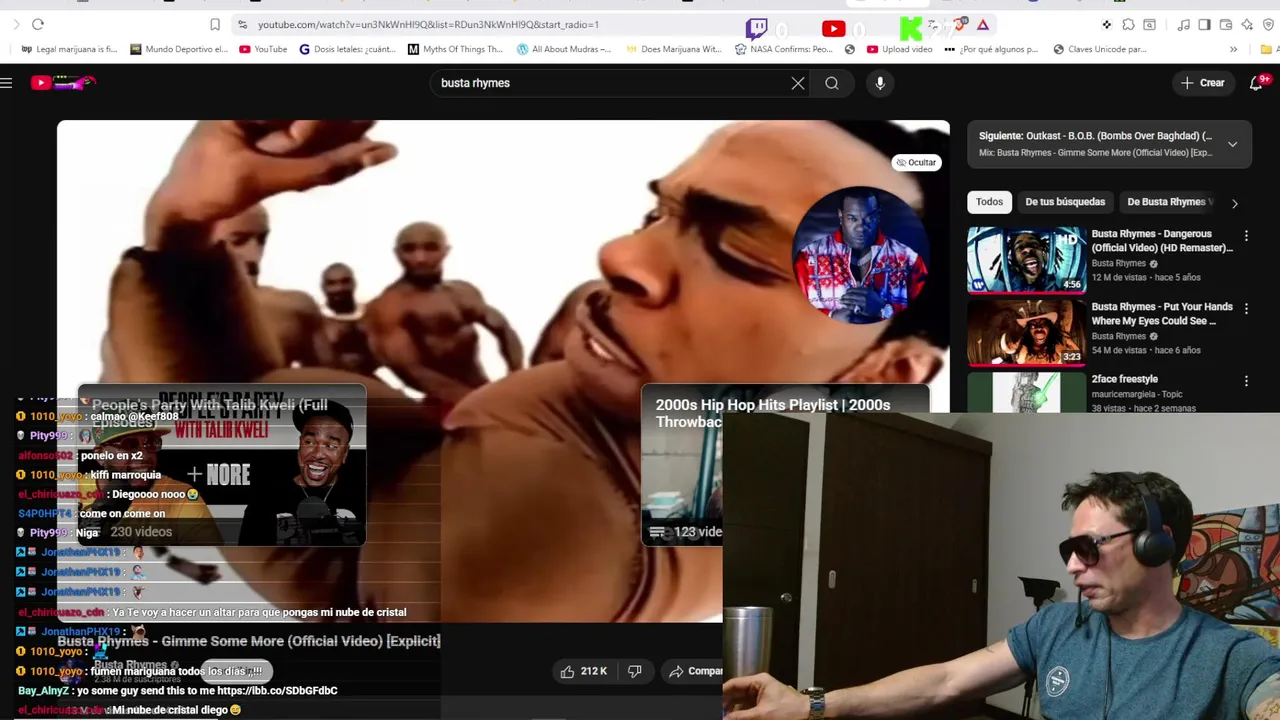1280x720 pixels.
Task: Select the De Busta Rhymes chip
Action: 1168,202
